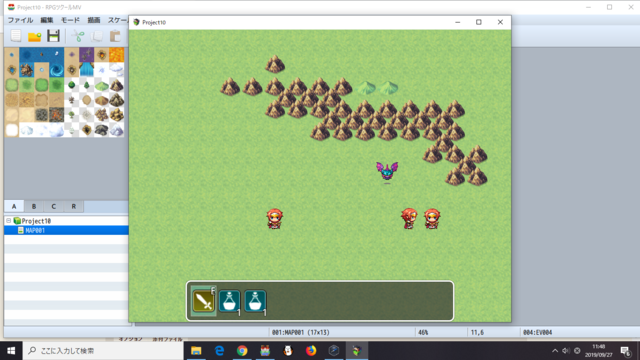Click the Open Project folder icon
640x360 pixels.
(x=35, y=36)
